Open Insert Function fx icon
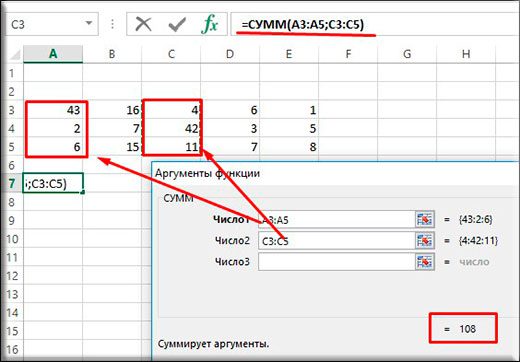This screenshot has width=520, height=362. click(210, 24)
